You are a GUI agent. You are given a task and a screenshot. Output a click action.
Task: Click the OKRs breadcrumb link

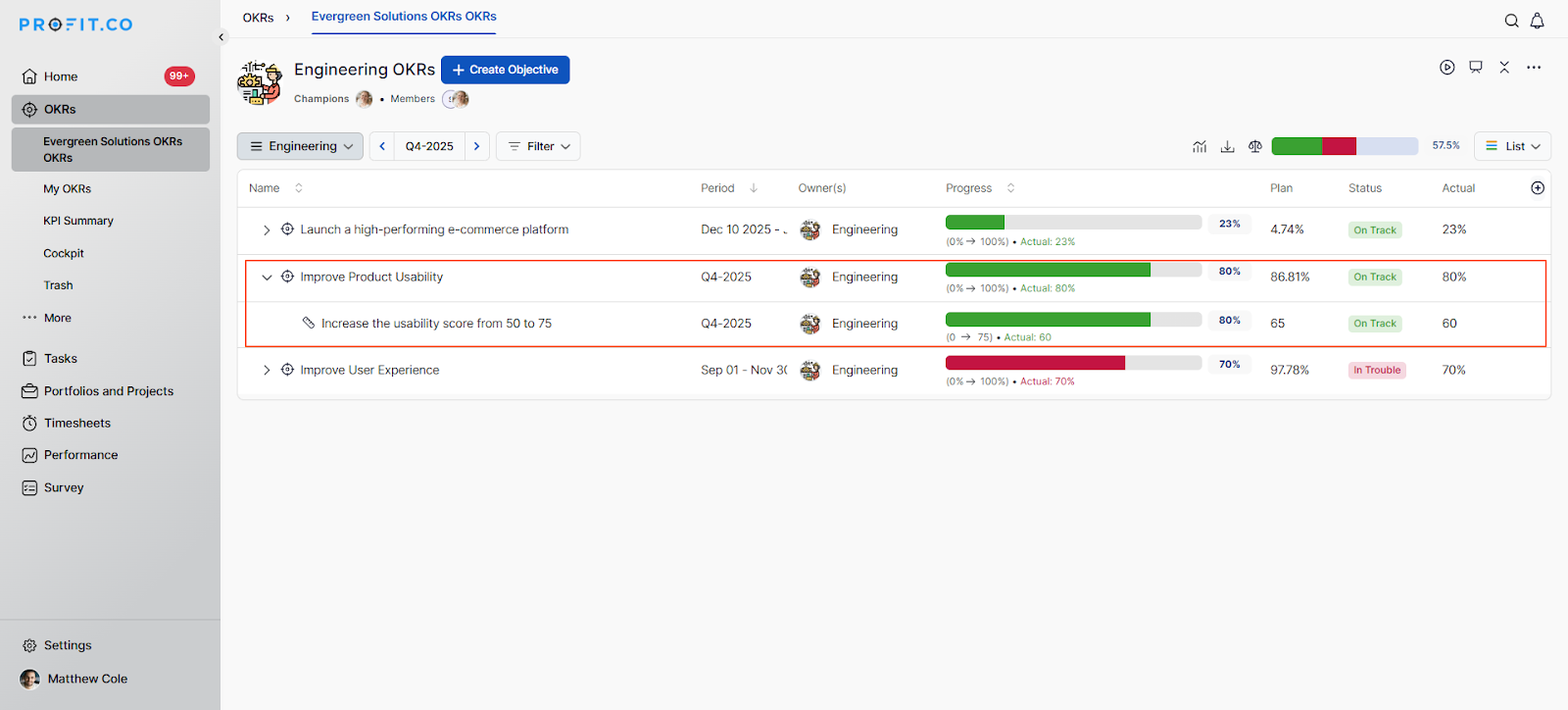pyautogui.click(x=258, y=18)
